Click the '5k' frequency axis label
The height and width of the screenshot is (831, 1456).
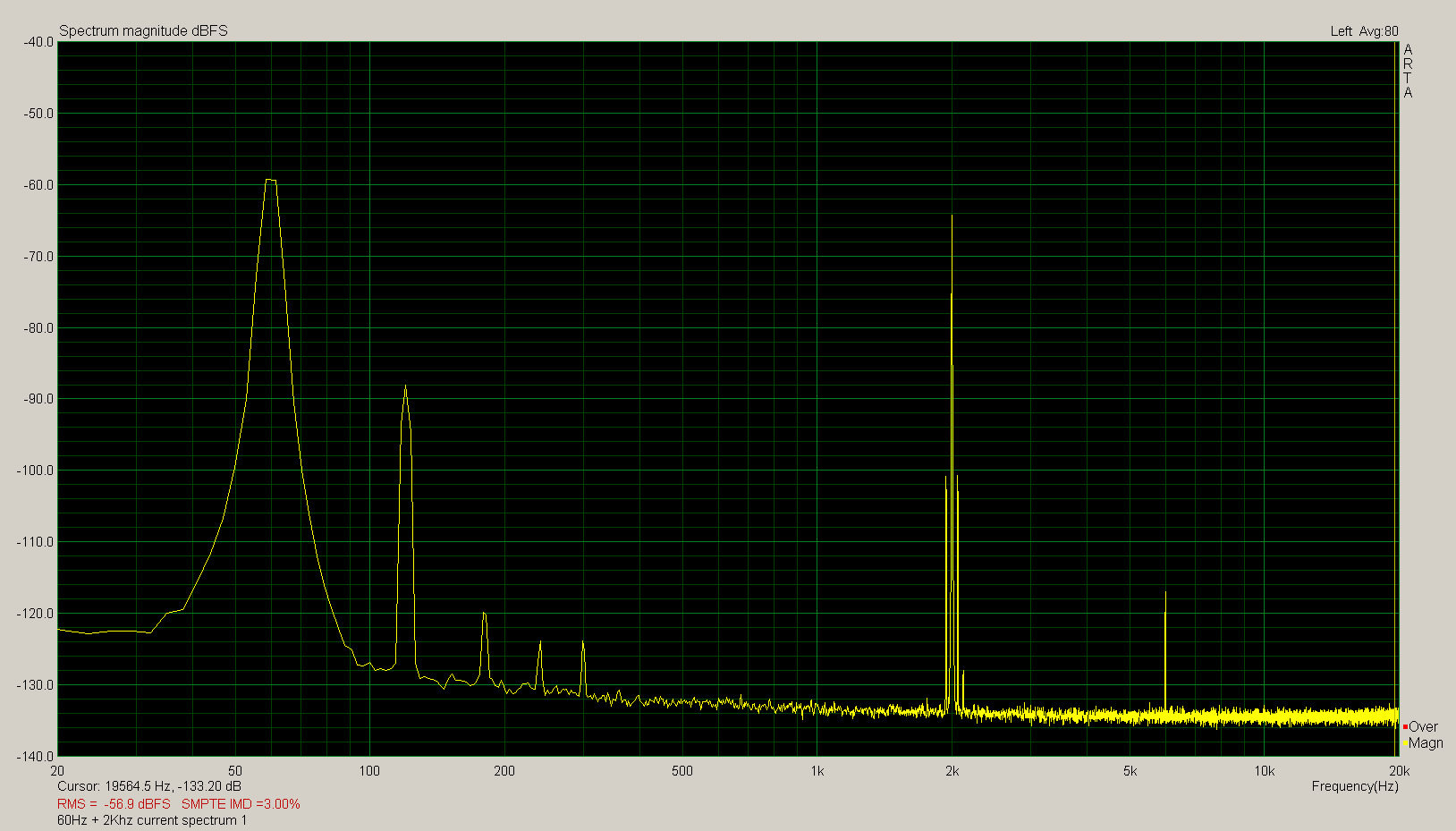coord(1130,770)
